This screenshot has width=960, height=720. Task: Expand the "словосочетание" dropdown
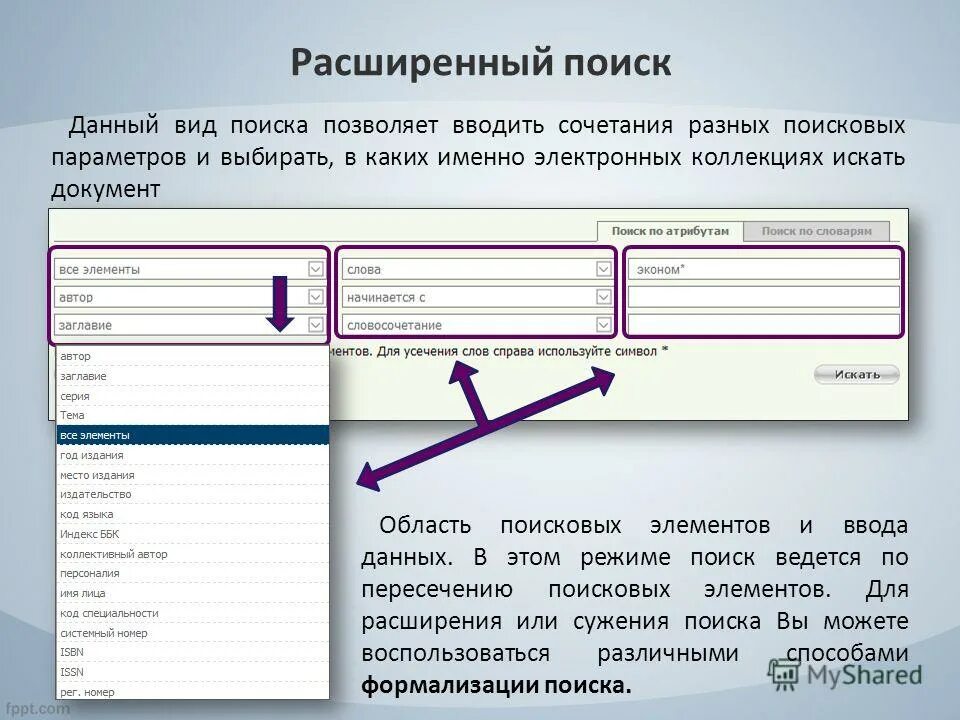point(601,325)
